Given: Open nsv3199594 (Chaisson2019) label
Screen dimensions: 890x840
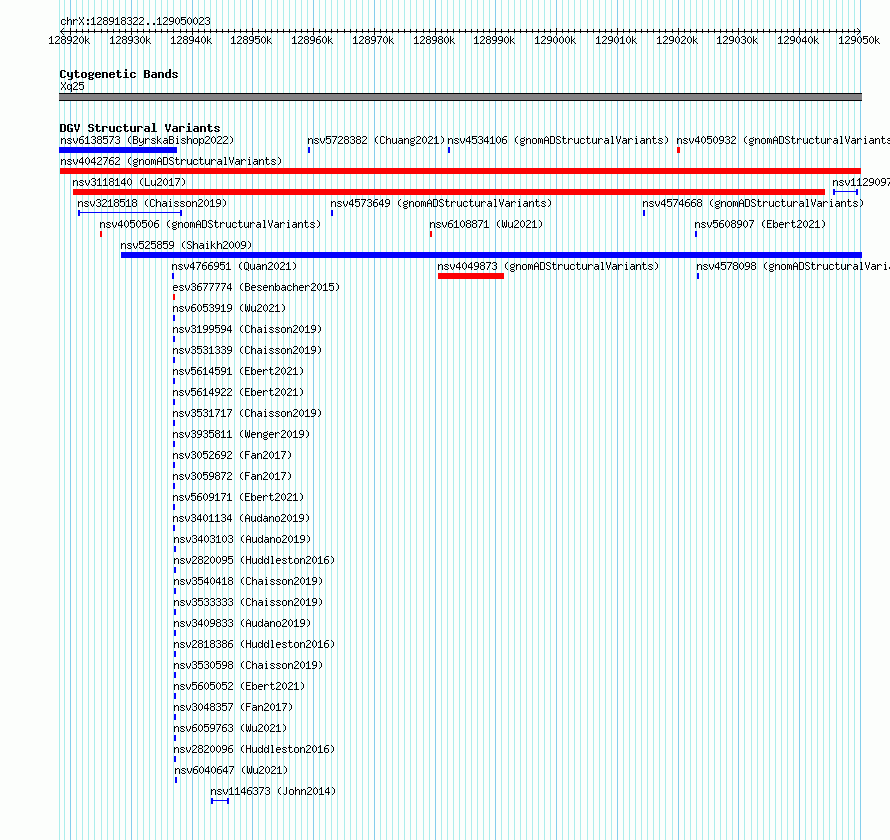Looking at the screenshot, I should [247, 329].
